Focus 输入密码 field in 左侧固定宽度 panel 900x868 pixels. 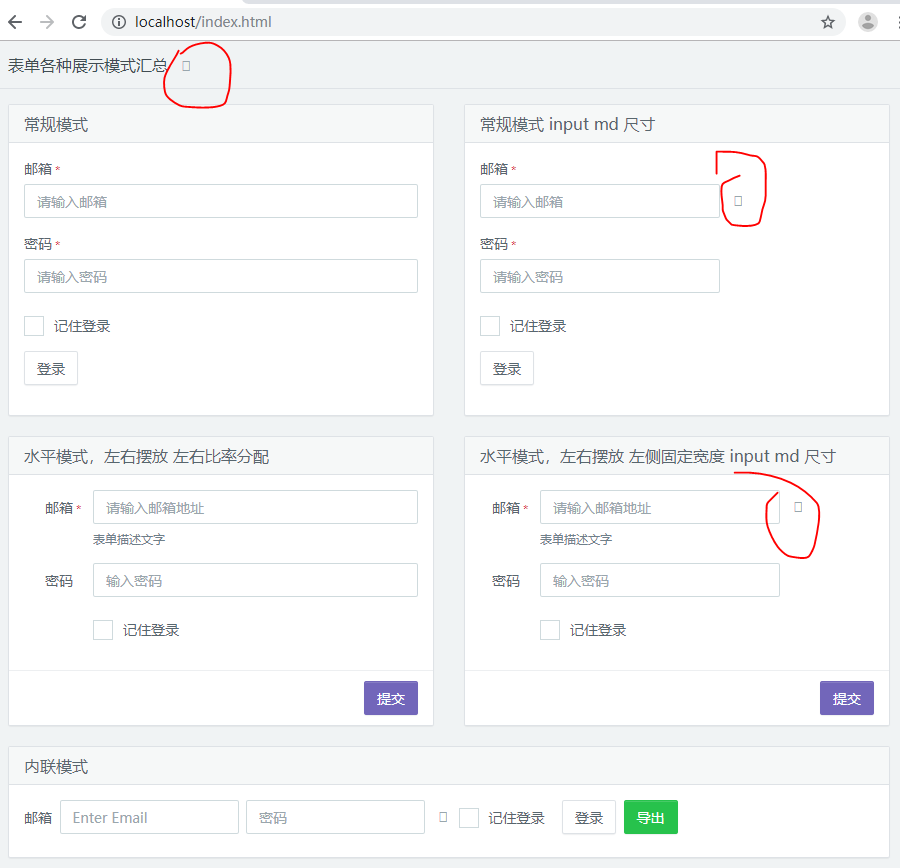pyautogui.click(x=660, y=580)
